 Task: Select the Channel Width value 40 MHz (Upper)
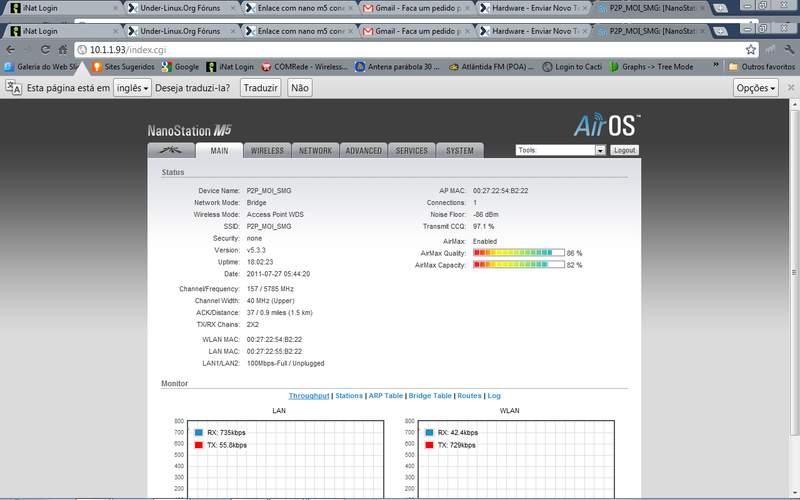[x=270, y=301]
